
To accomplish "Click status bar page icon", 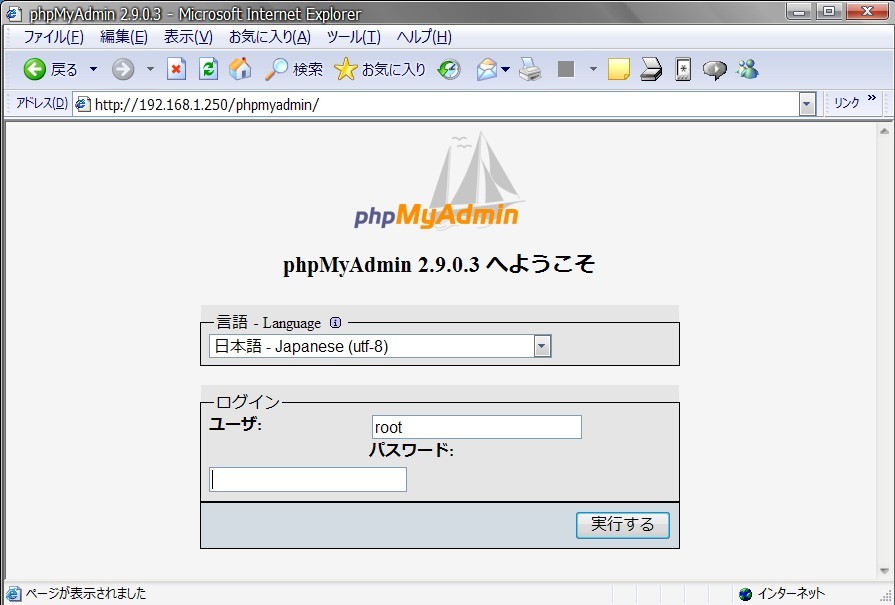I will point(14,594).
